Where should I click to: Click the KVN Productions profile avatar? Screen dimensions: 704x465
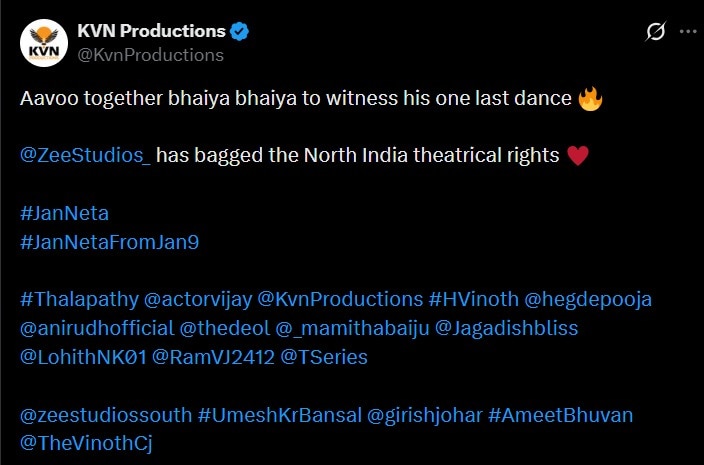(44, 41)
